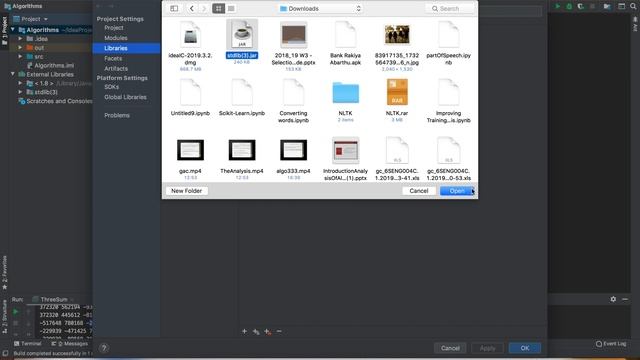The height and width of the screenshot is (360, 640).
Task: Switch file dialog to list view
Action: coord(231,9)
